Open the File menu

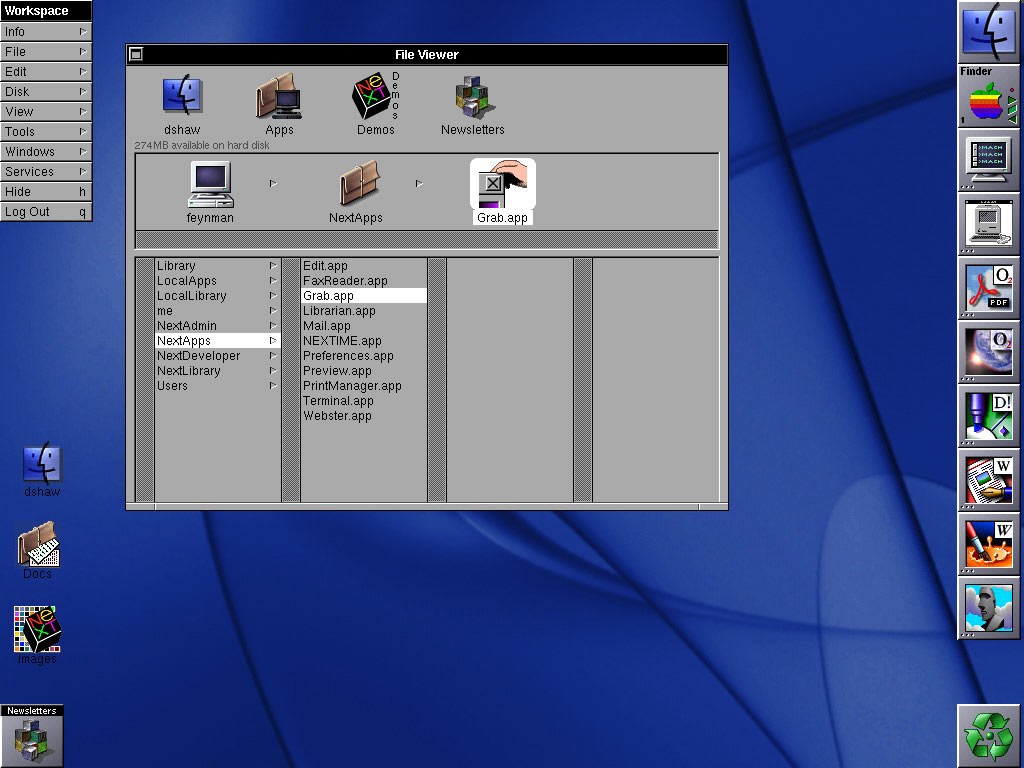coord(46,52)
